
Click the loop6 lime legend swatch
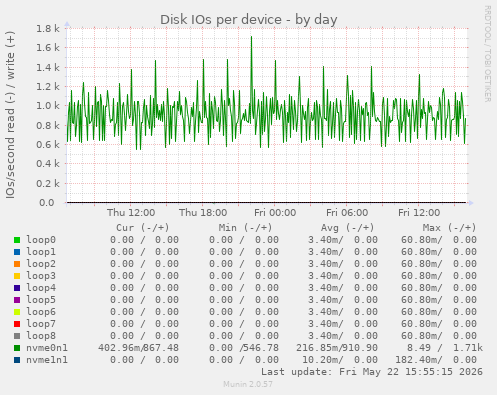click(x=17, y=312)
